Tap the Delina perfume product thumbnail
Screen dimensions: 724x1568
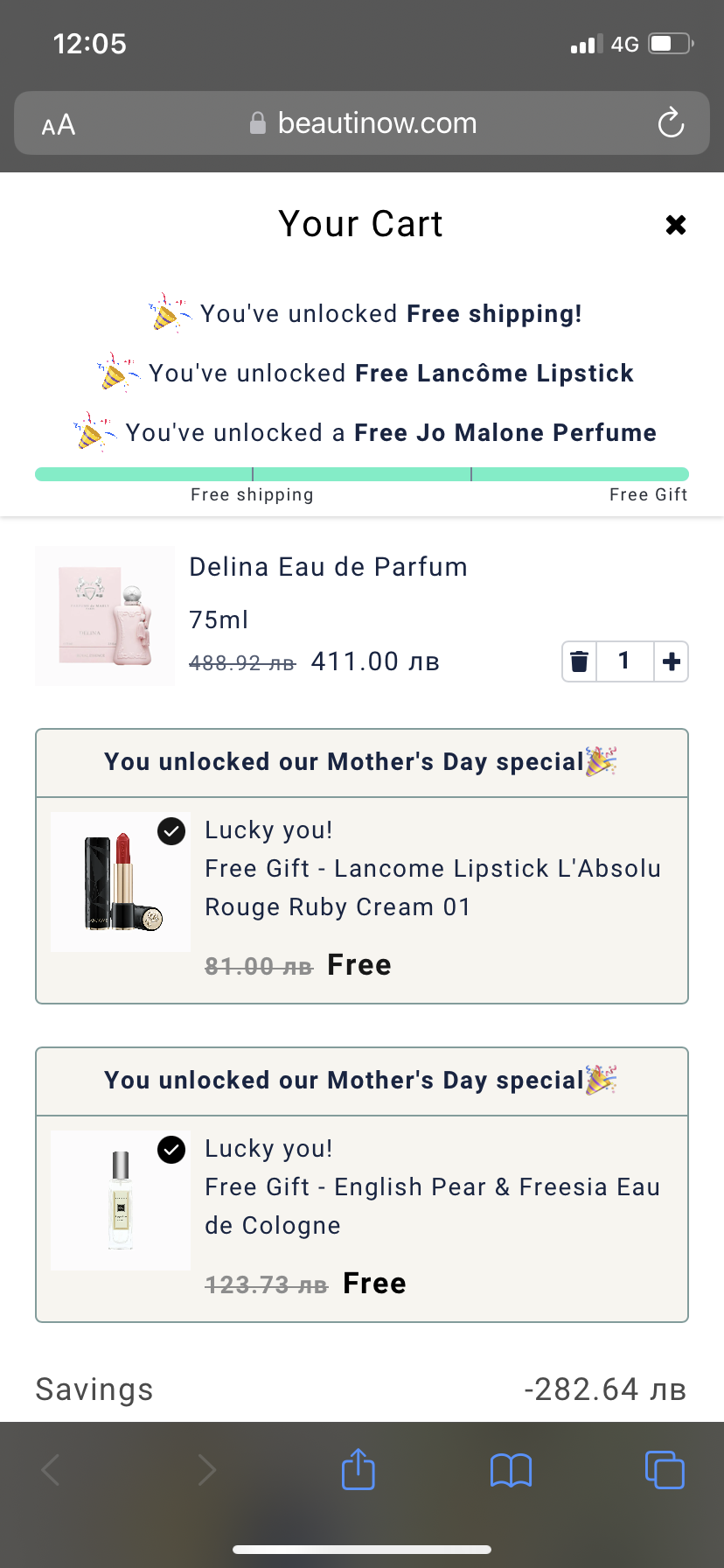pyautogui.click(x=105, y=616)
